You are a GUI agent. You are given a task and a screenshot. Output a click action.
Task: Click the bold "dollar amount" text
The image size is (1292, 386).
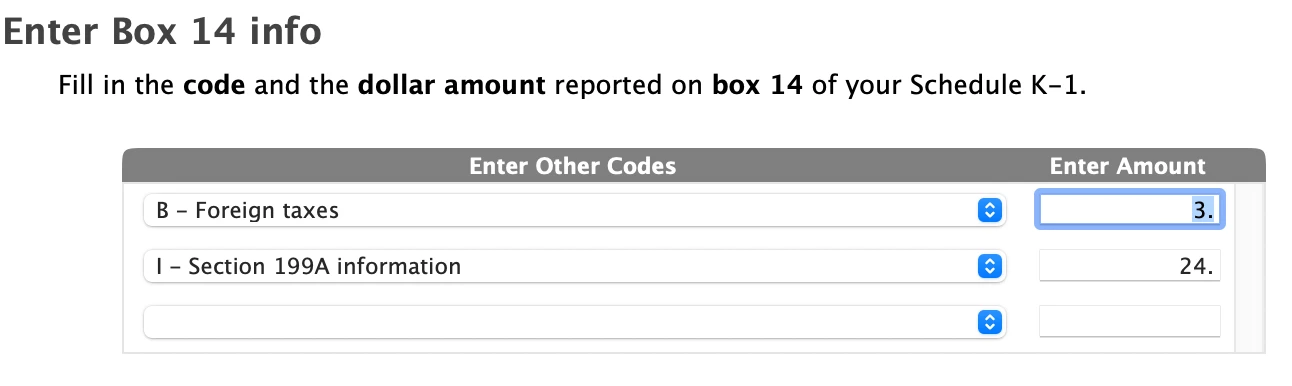[x=451, y=85]
